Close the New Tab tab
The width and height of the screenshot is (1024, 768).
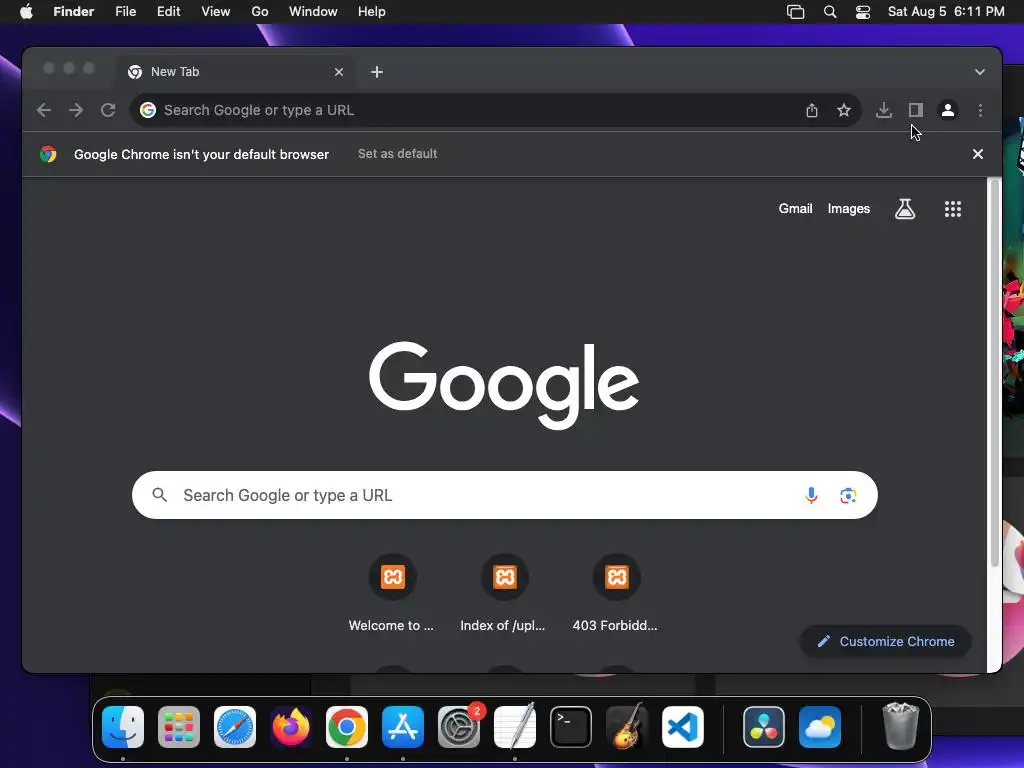(339, 72)
